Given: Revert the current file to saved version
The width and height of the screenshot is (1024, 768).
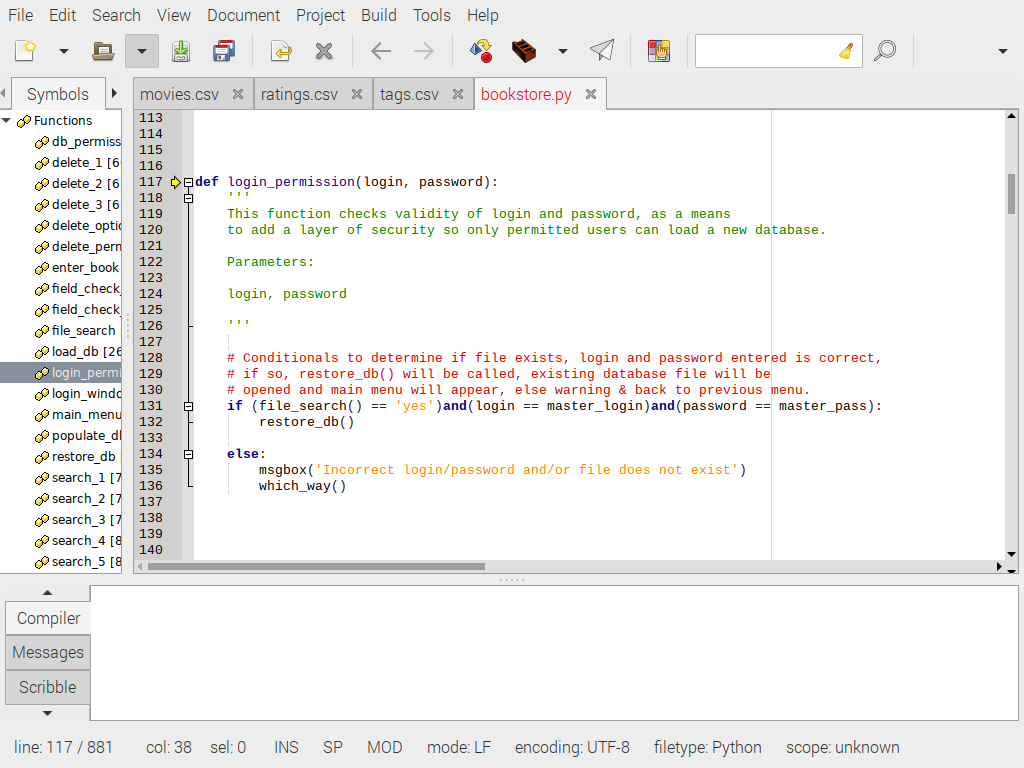Looking at the screenshot, I should click(x=280, y=50).
